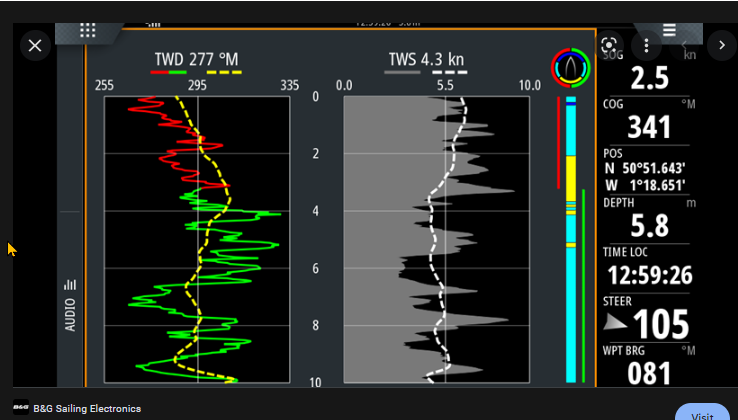This screenshot has width=738, height=420.
Task: Click the COG 341 value
Action: point(649,127)
